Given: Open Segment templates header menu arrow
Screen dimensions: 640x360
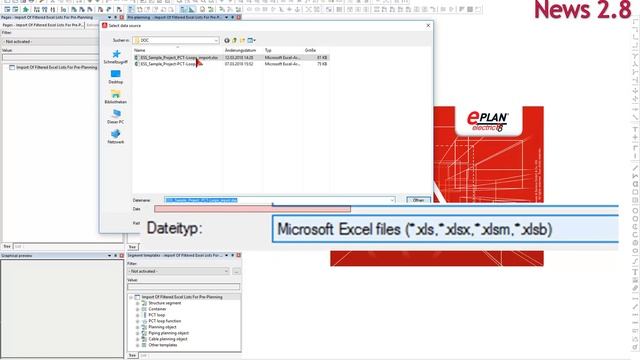Looking at the screenshot, I should click(227, 256).
